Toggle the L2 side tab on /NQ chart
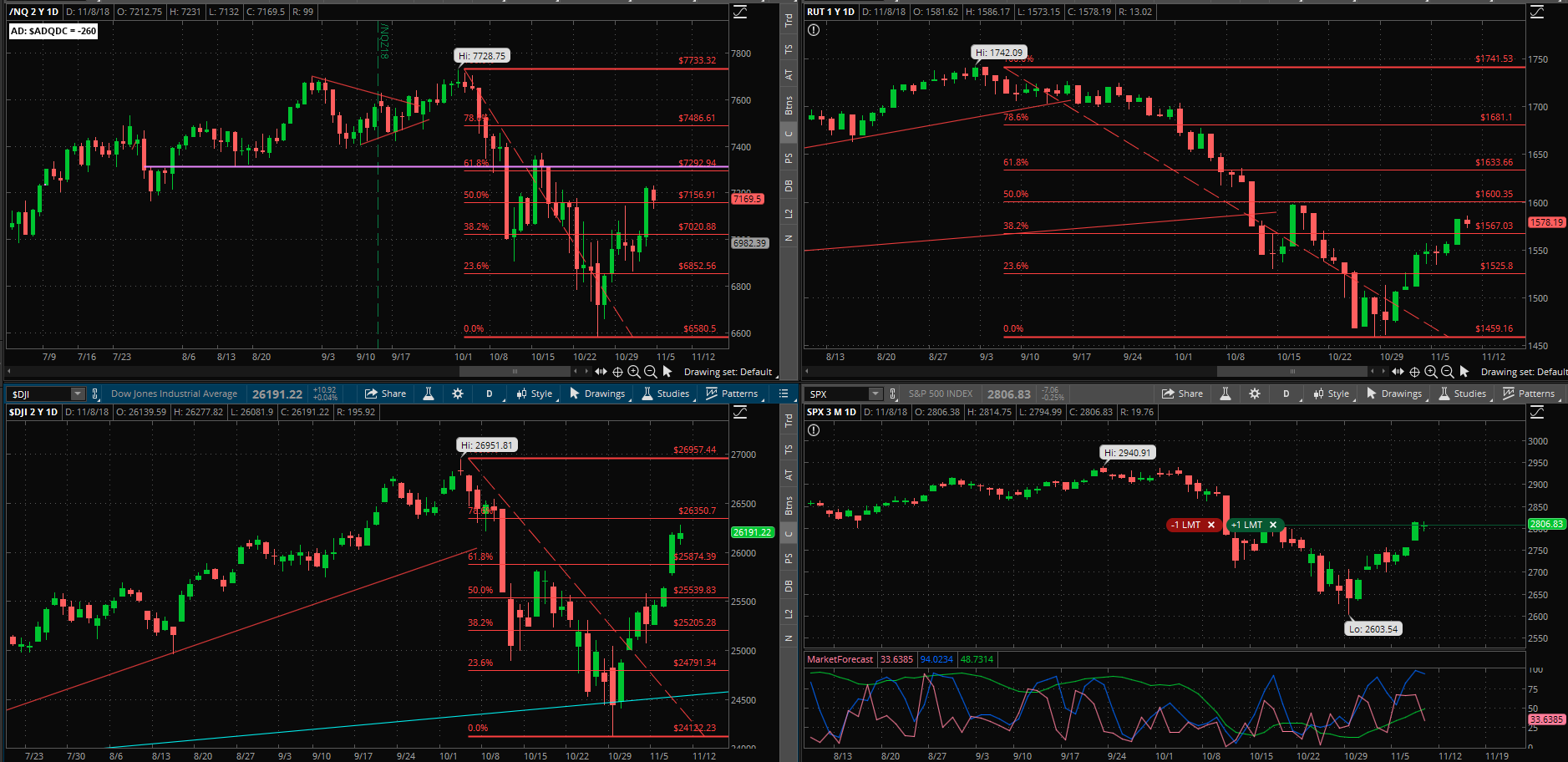The height and width of the screenshot is (762, 1568). pyautogui.click(x=789, y=213)
